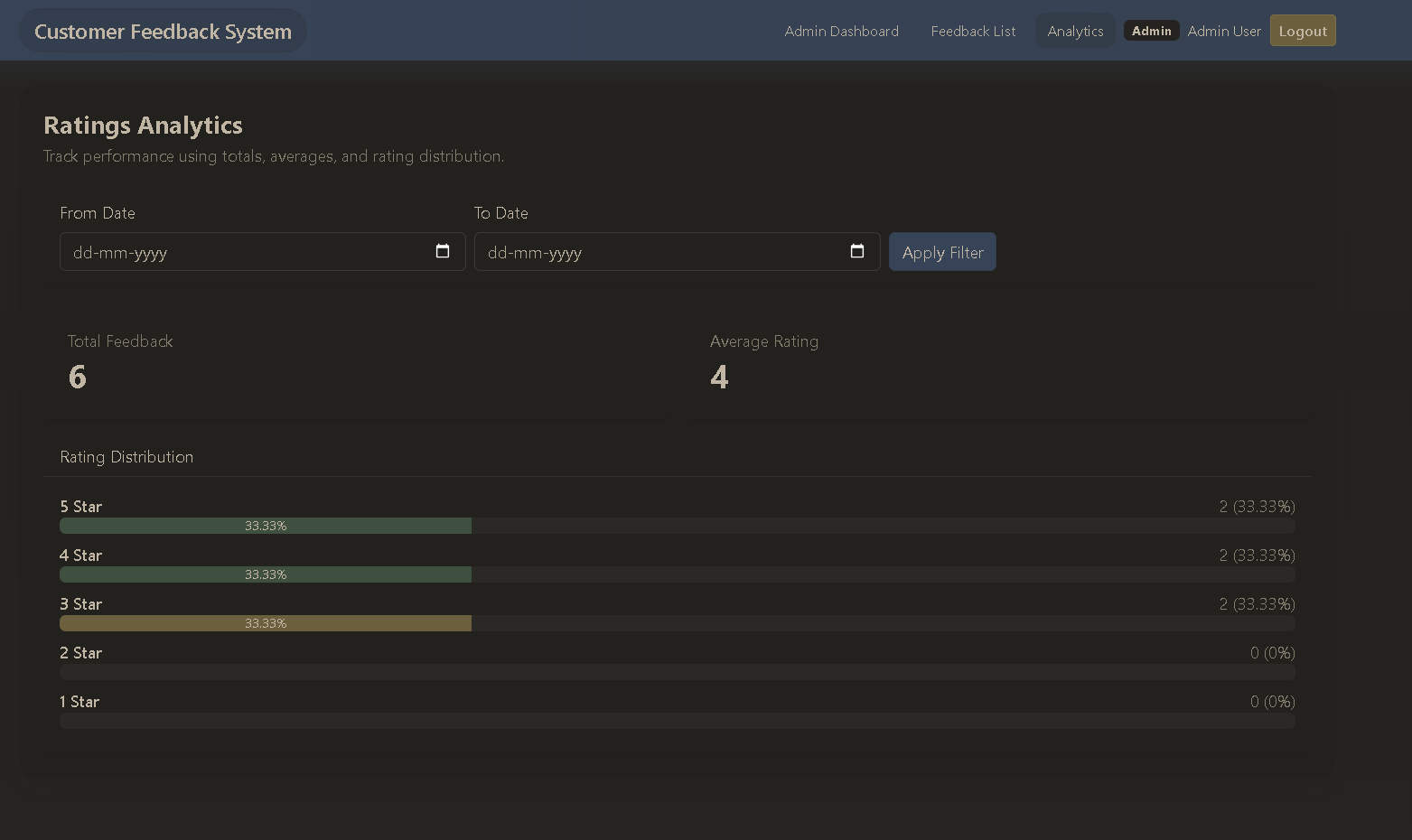Open the To Date calendar picker icon
The image size is (1412, 840).
tap(857, 251)
